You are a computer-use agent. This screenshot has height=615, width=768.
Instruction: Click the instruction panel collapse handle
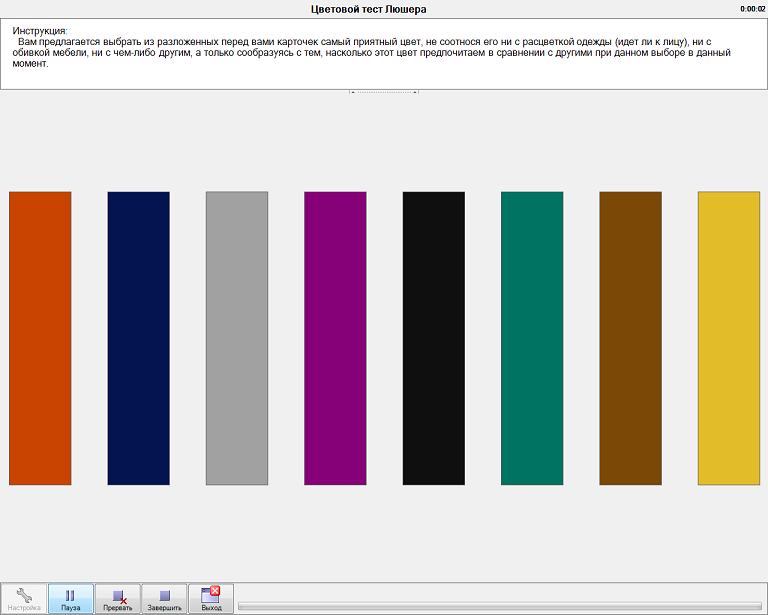384,92
